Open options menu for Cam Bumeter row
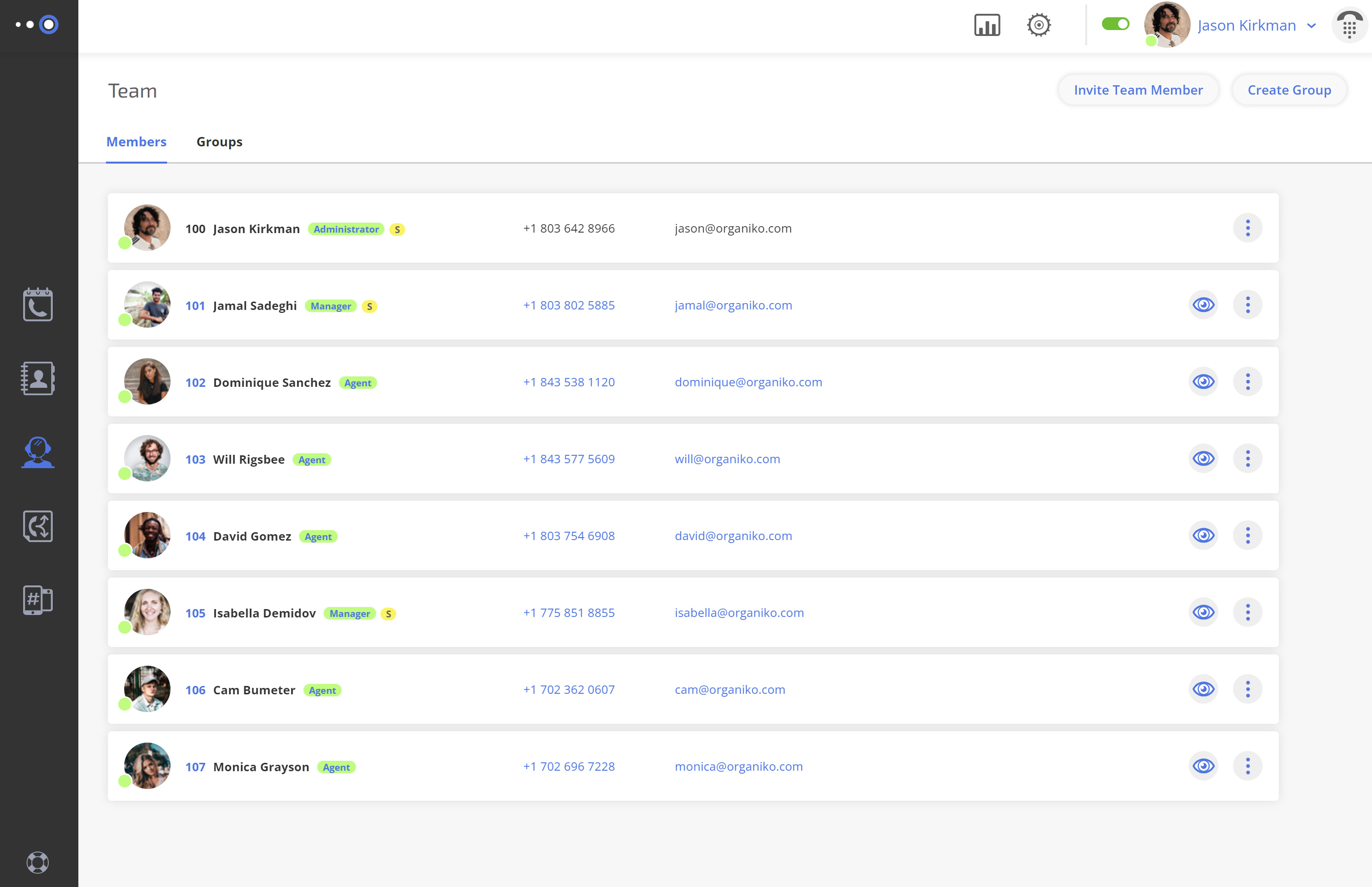1372x887 pixels. pos(1248,689)
